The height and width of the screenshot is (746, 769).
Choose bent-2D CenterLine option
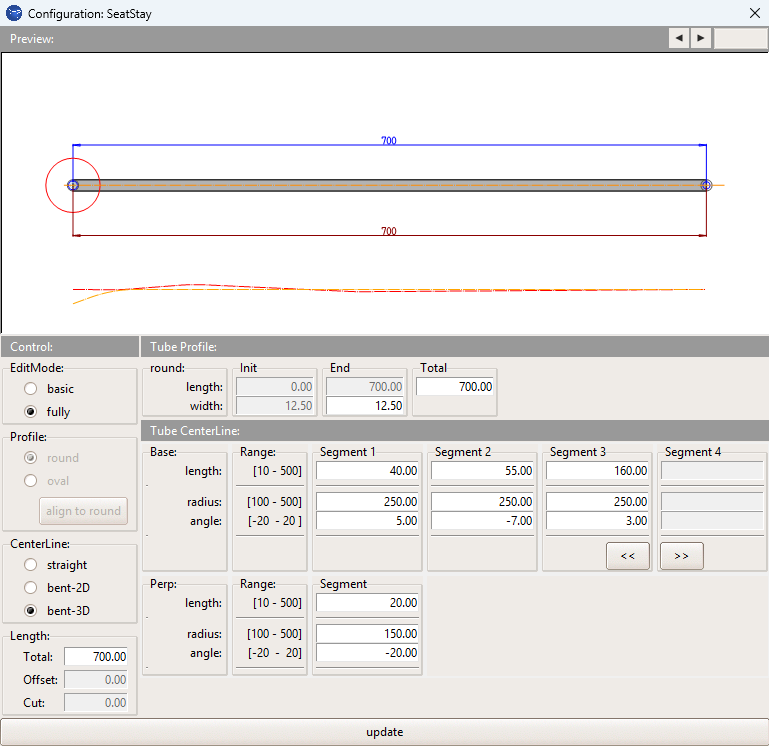pyautogui.click(x=33, y=587)
